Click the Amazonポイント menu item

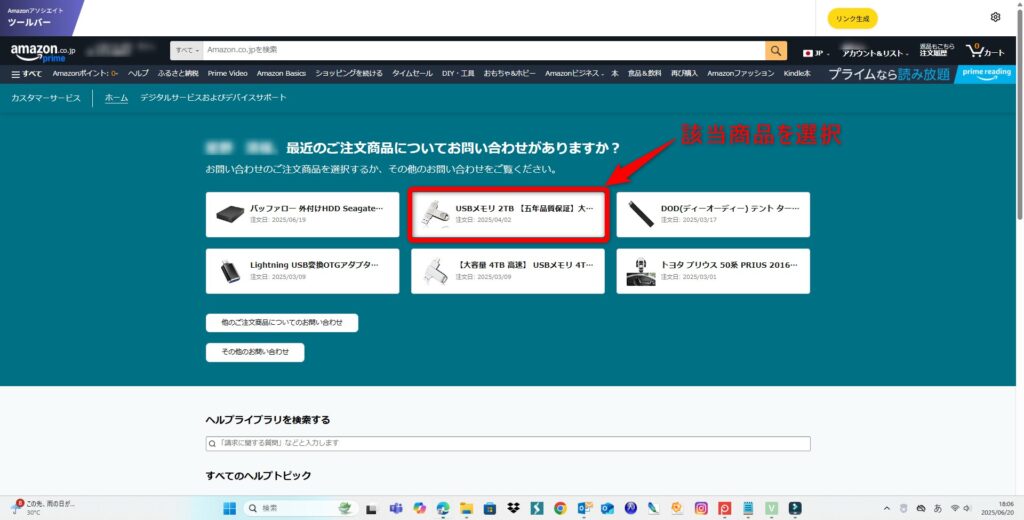[x=85, y=74]
